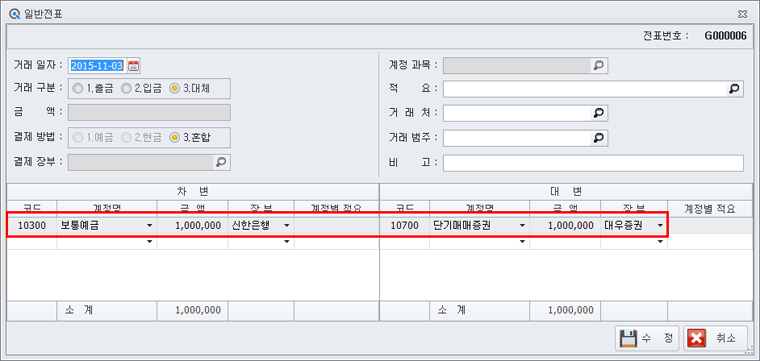
Task: Click the 계정 과목 field
Action: pyautogui.click(x=517, y=65)
